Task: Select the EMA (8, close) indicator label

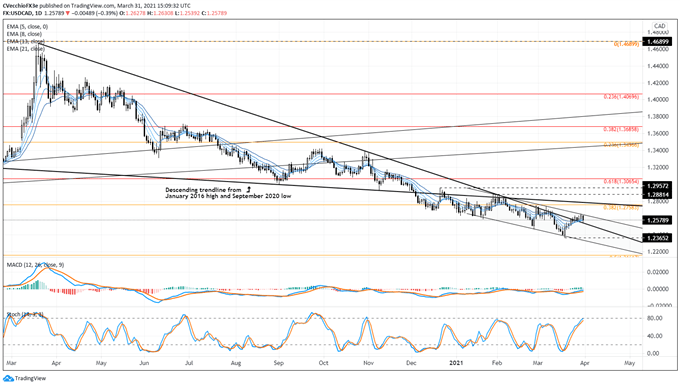Action: coord(24,34)
